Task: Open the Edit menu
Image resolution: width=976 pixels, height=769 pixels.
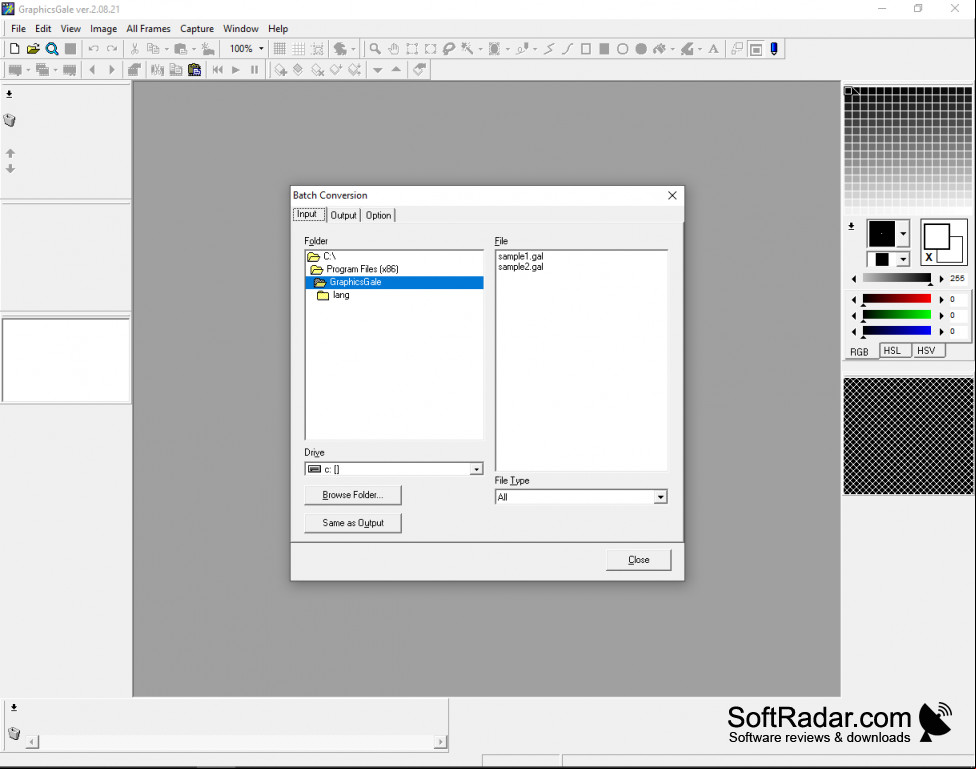Action: pos(43,29)
